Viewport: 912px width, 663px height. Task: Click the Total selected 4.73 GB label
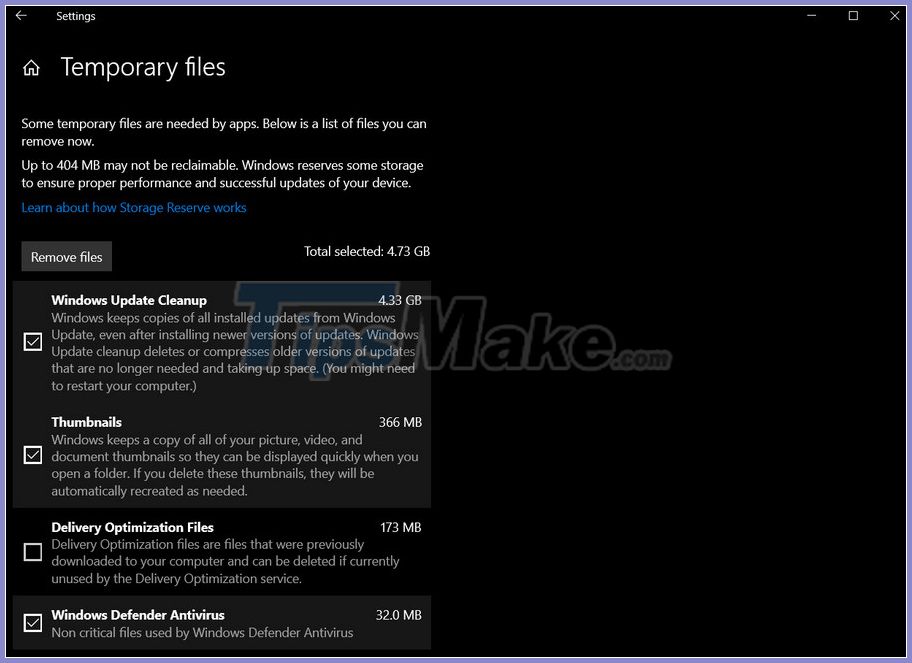coord(367,251)
